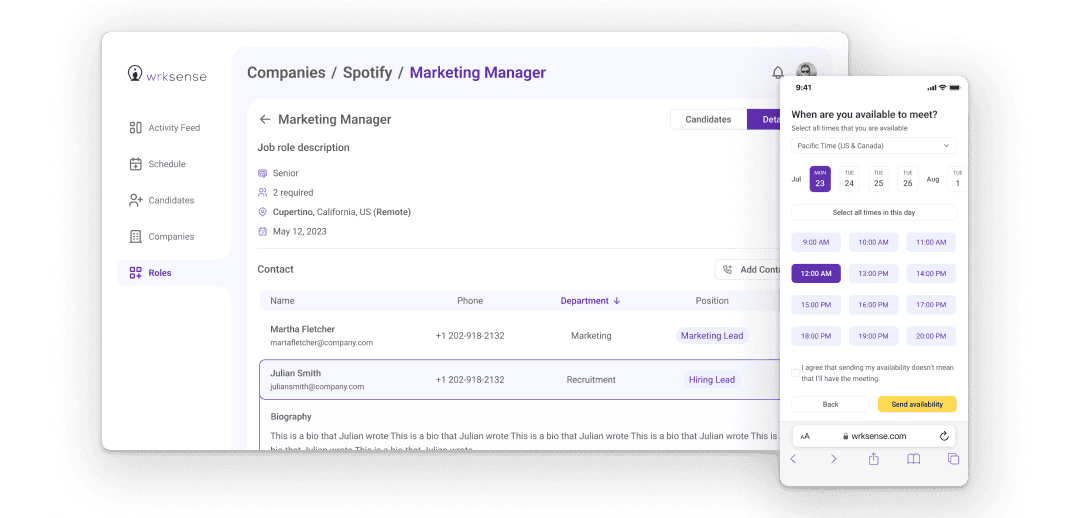Click the Add Contact button
This screenshot has width=1068, height=518.
(747, 270)
